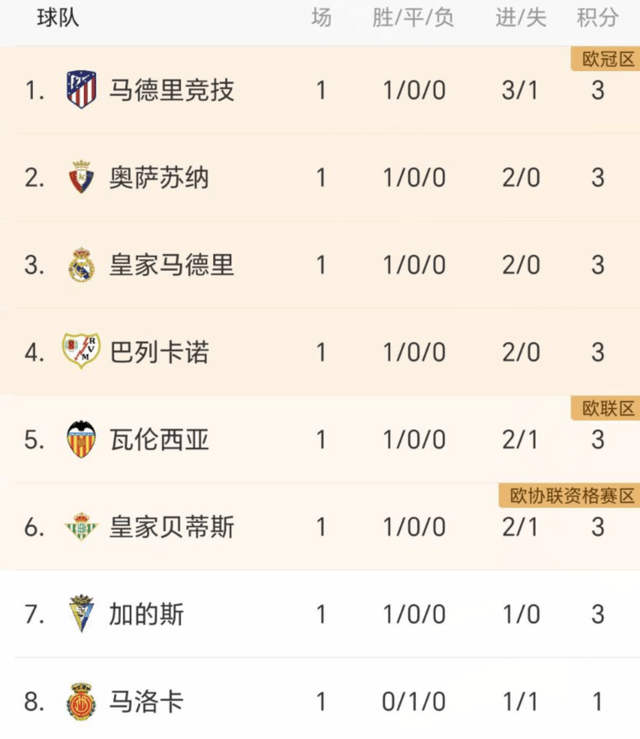Click the Real Betis club crest
This screenshot has width=640, height=739.
81,526
